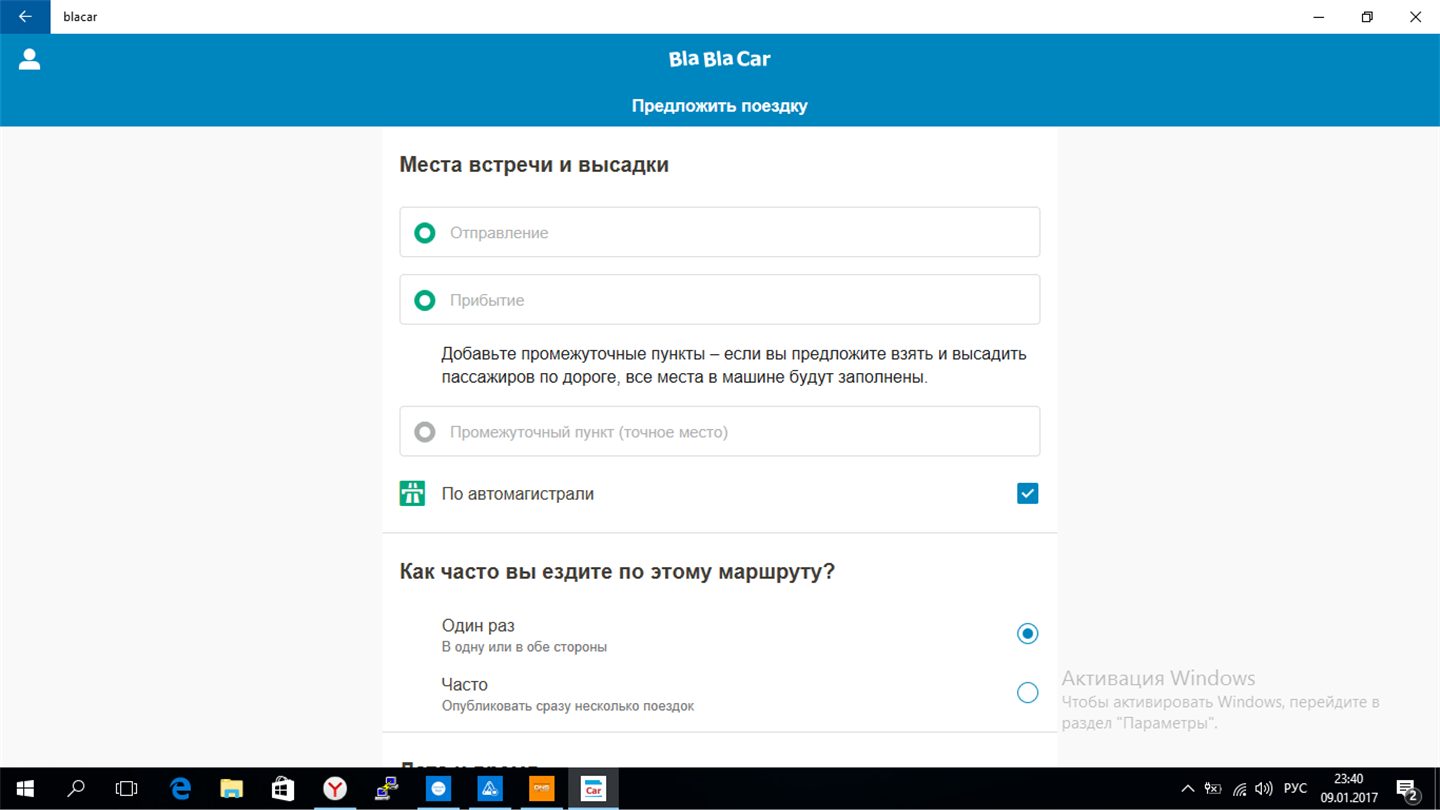
Task: Click the battery status tray icon
Action: pos(1214,789)
